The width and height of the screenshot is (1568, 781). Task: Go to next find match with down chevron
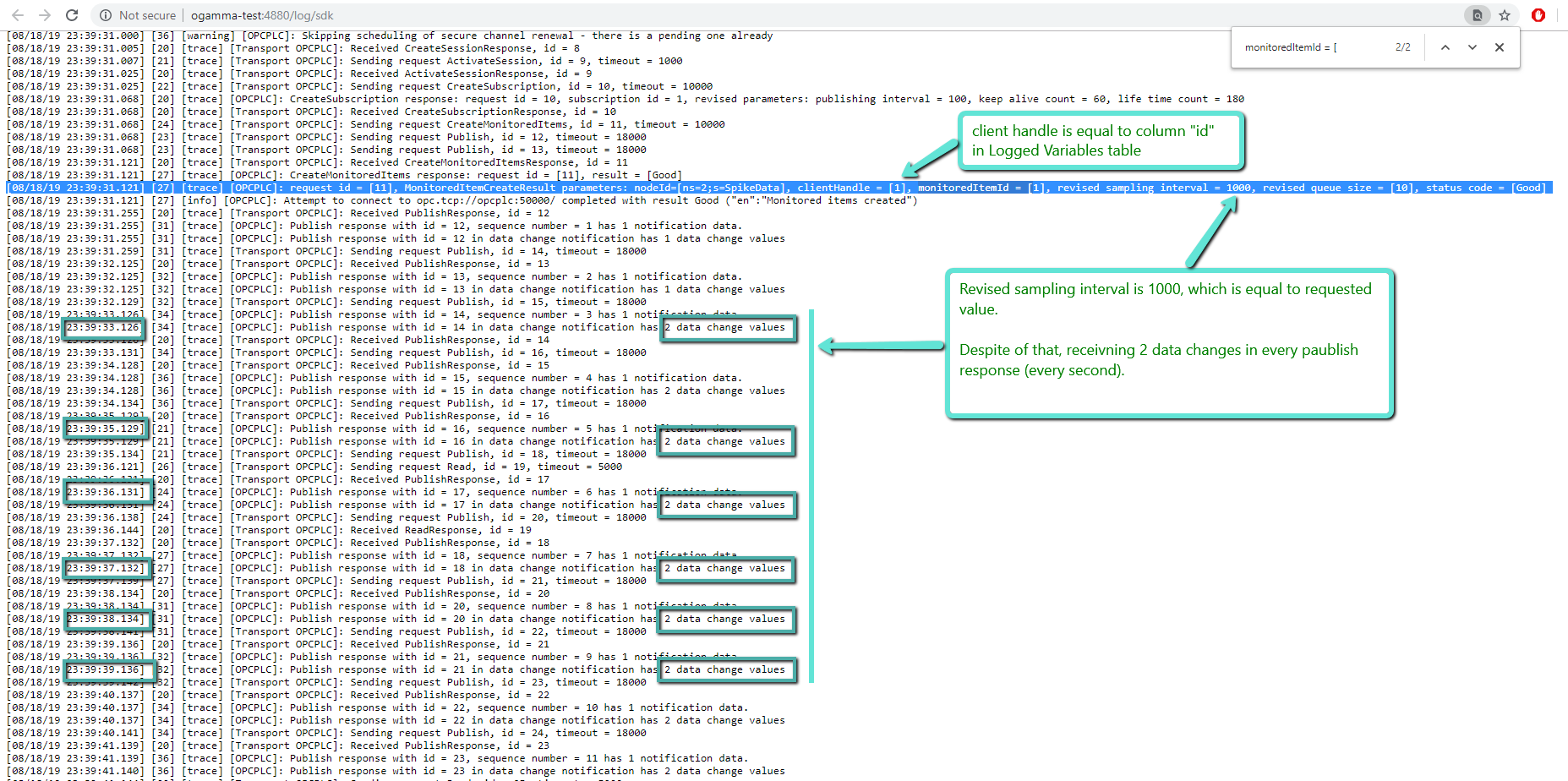coord(1472,47)
